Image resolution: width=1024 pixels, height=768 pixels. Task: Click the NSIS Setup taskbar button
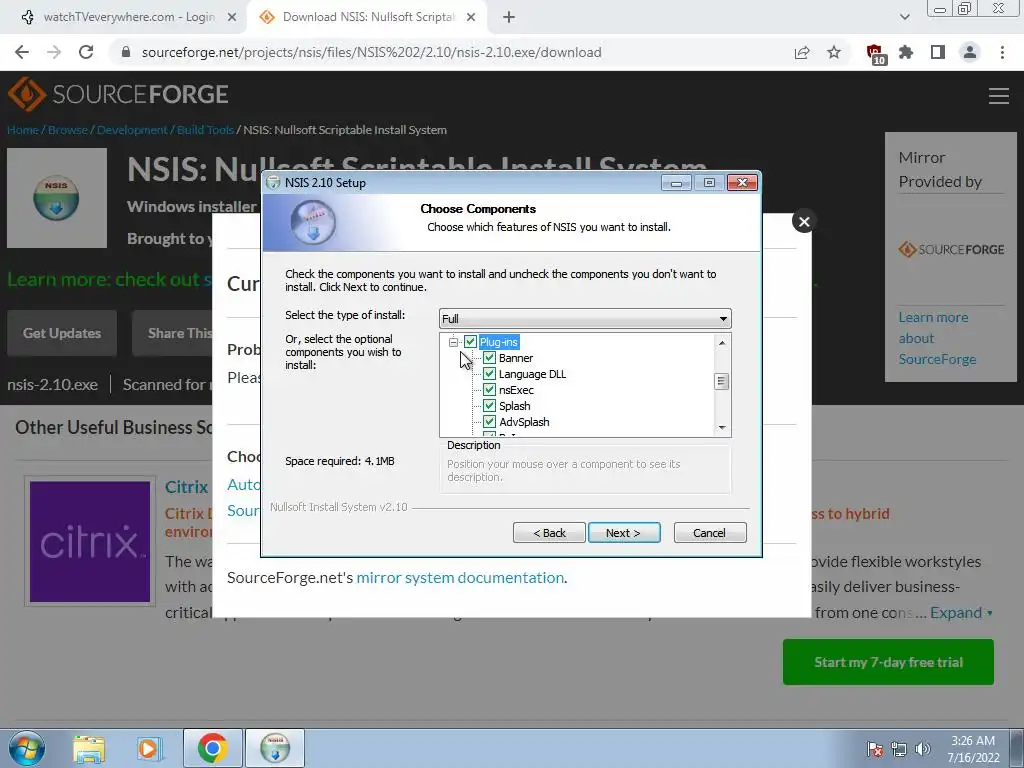275,748
